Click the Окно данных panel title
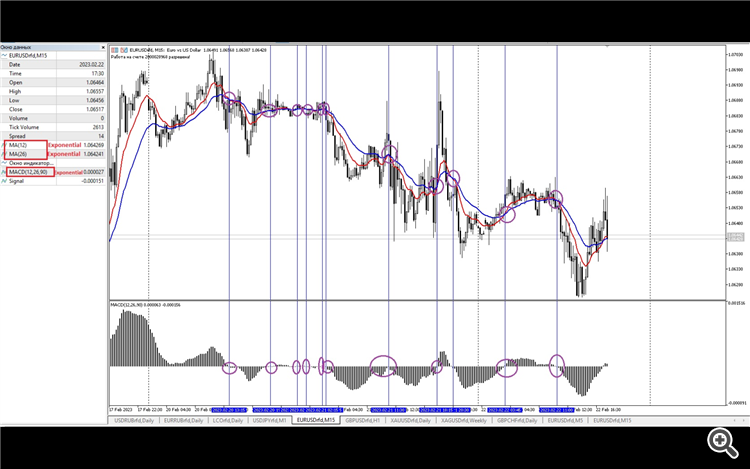Viewport: 750px width, 469px height. tap(15, 47)
